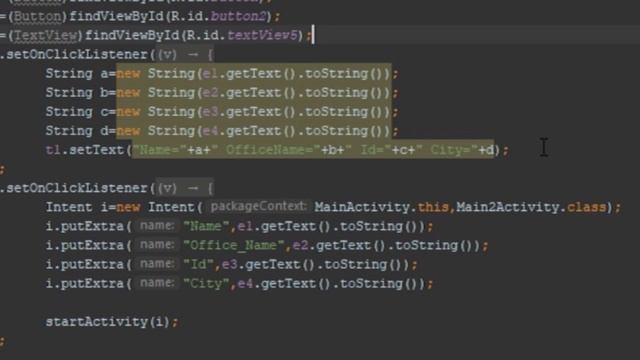Click 't1.setText' call
The height and width of the screenshot is (360, 640).
pyautogui.click(x=85, y=150)
